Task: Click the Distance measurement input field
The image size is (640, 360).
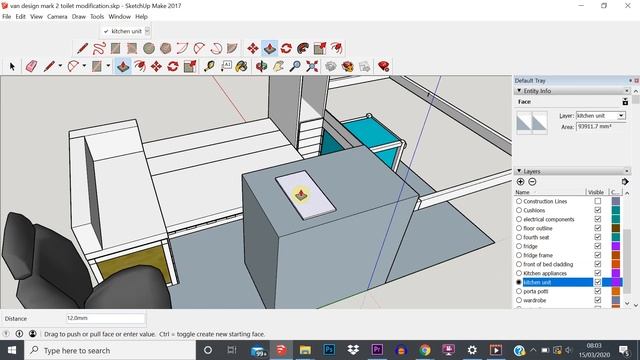Action: pos(106,318)
